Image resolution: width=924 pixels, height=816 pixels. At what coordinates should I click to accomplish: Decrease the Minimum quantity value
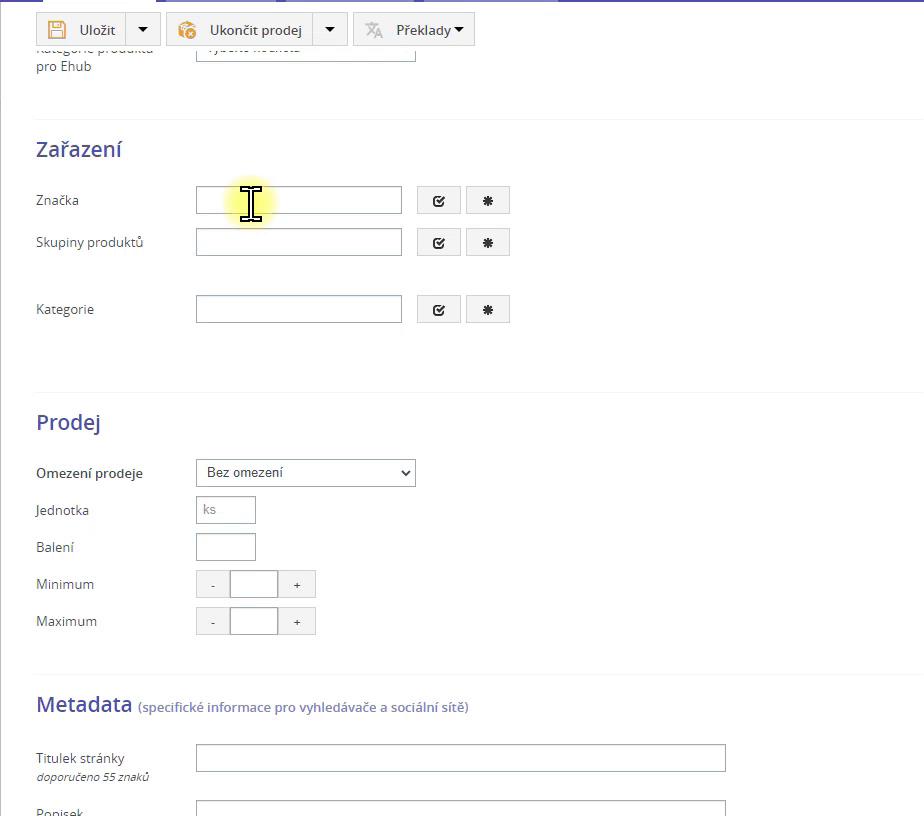click(213, 585)
